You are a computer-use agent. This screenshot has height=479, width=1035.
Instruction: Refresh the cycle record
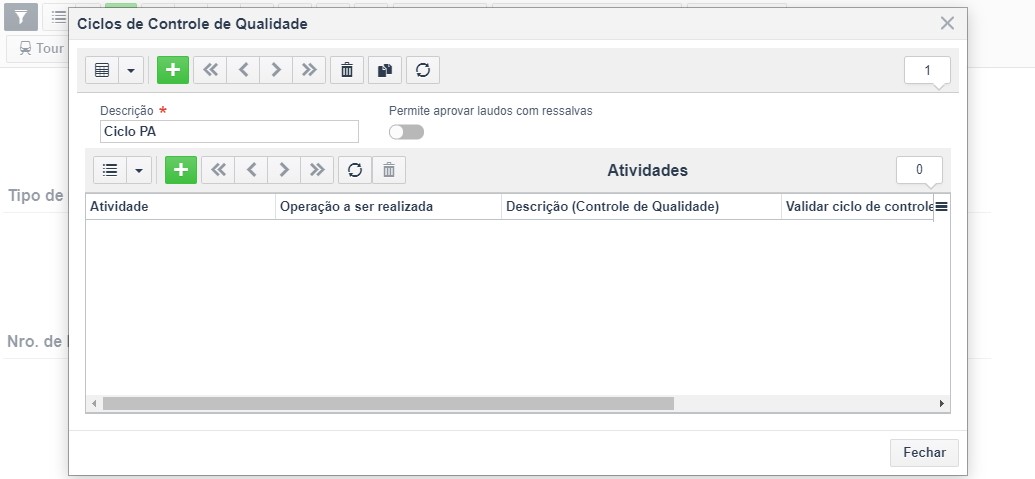click(423, 70)
